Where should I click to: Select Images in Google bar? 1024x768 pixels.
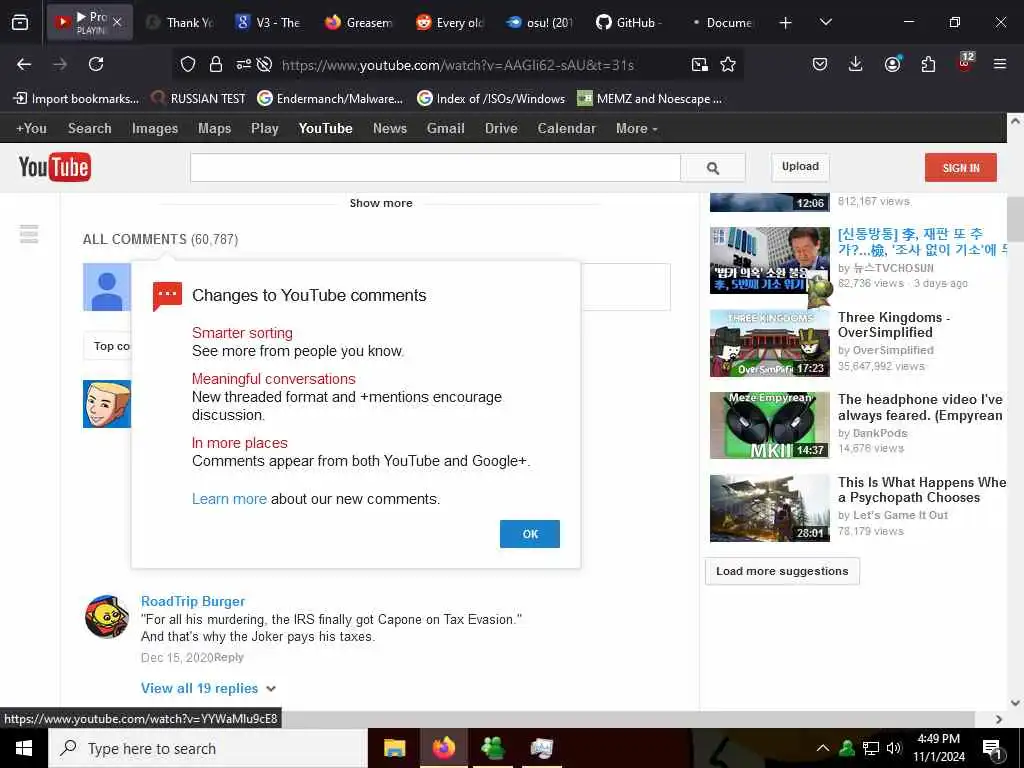(x=155, y=129)
